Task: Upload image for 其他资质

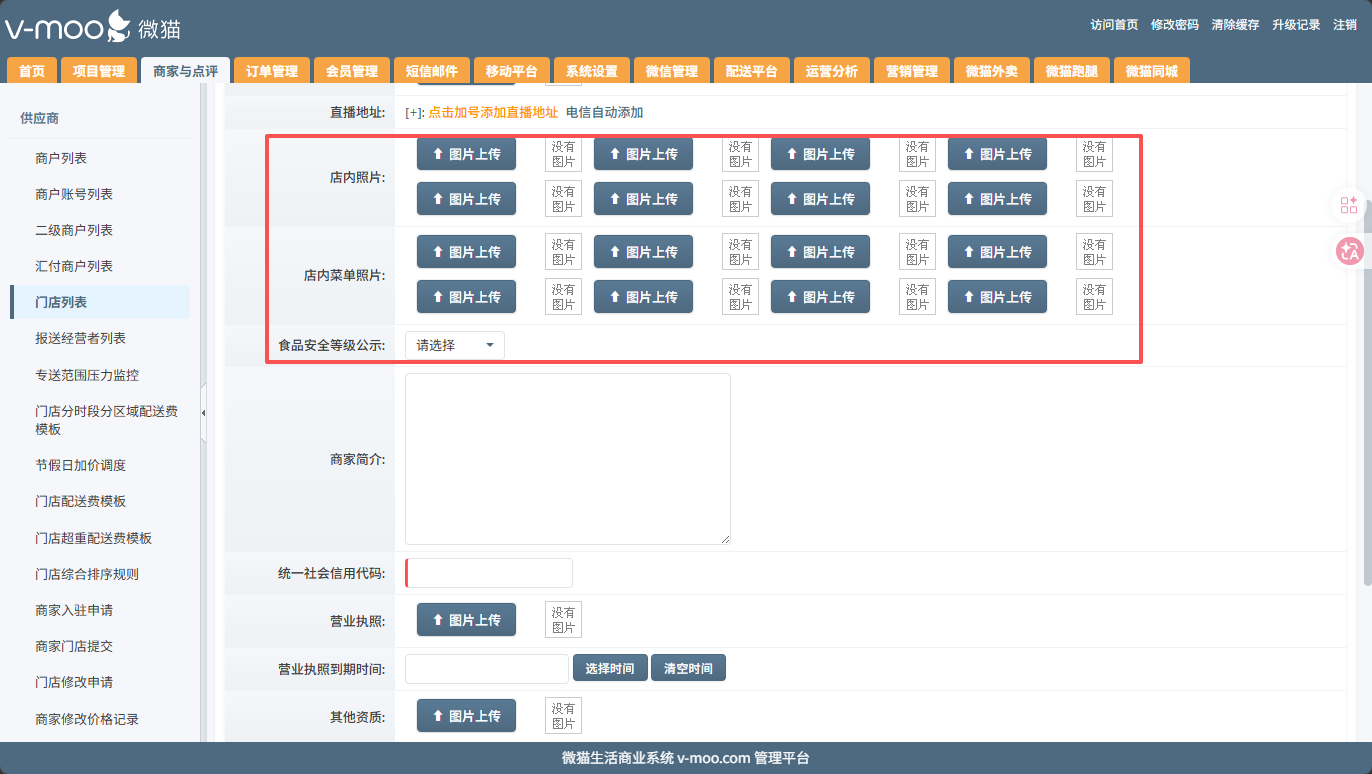Action: [466, 716]
